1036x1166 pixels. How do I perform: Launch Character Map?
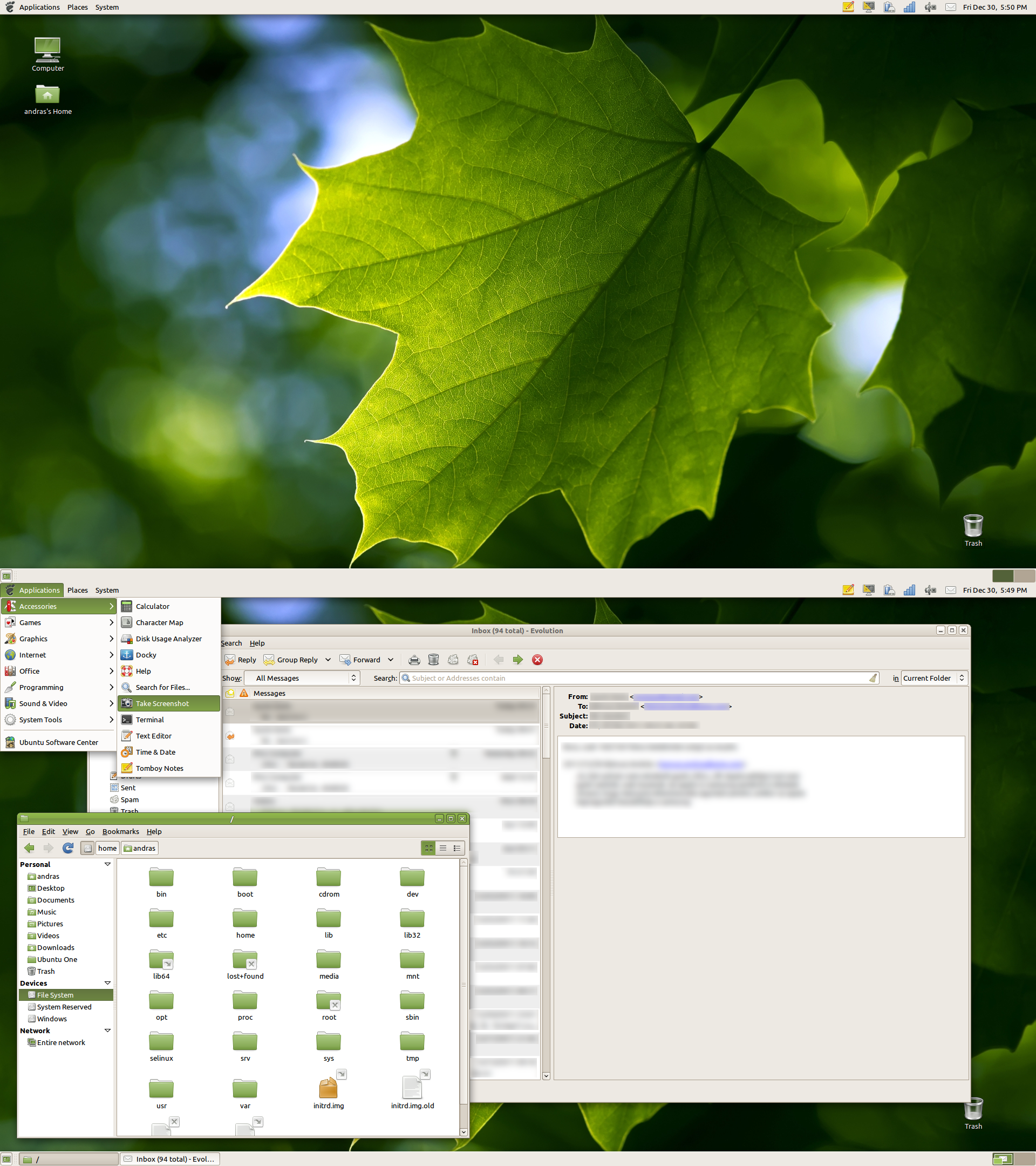tap(169, 622)
